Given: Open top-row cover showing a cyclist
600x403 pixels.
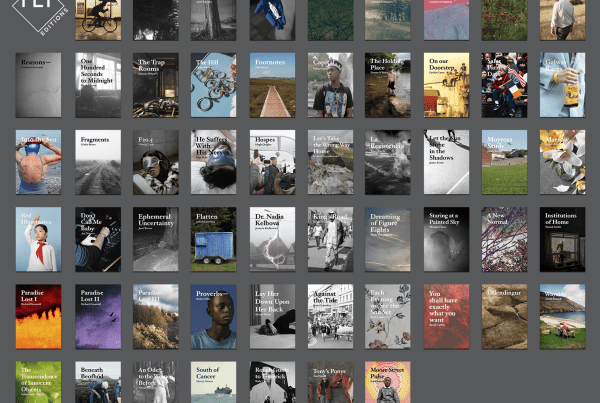Looking at the screenshot, I should (98, 20).
